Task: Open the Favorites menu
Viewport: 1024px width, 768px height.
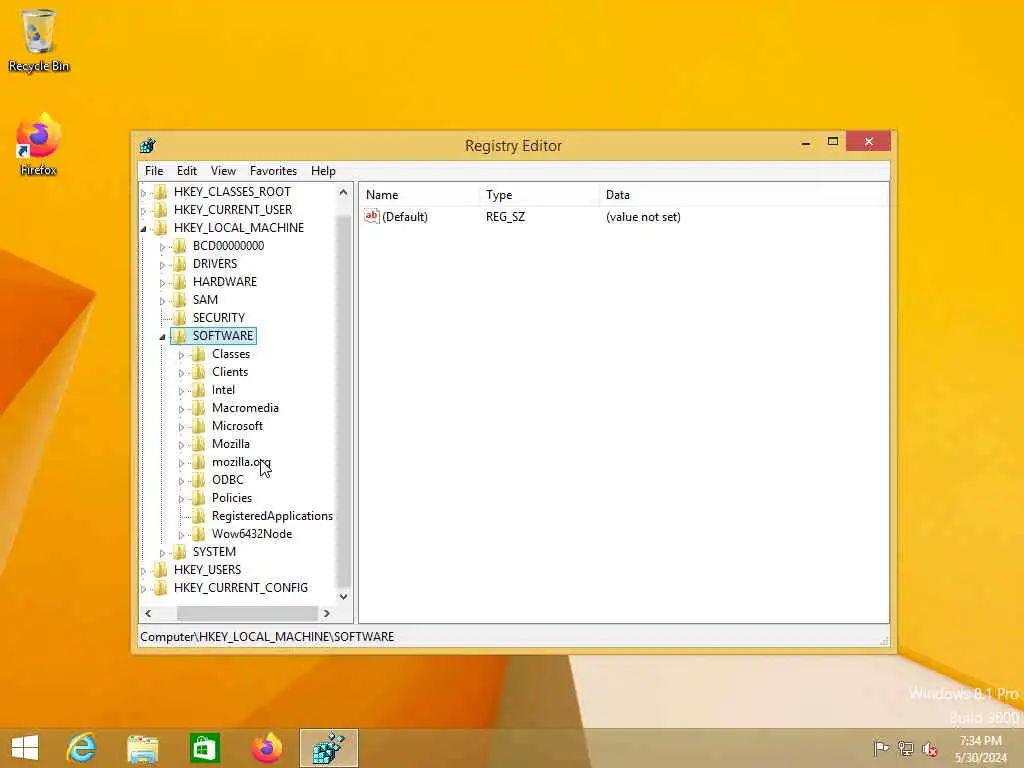Action: click(273, 171)
